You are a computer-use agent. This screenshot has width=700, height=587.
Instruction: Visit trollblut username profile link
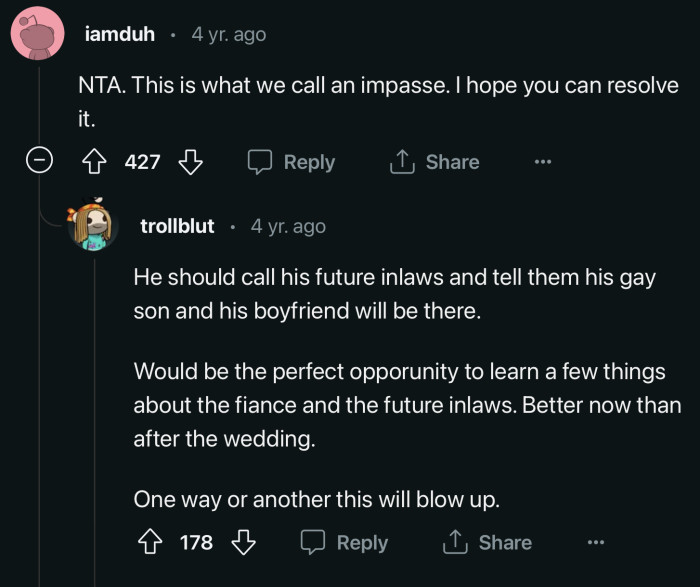pyautogui.click(x=177, y=226)
